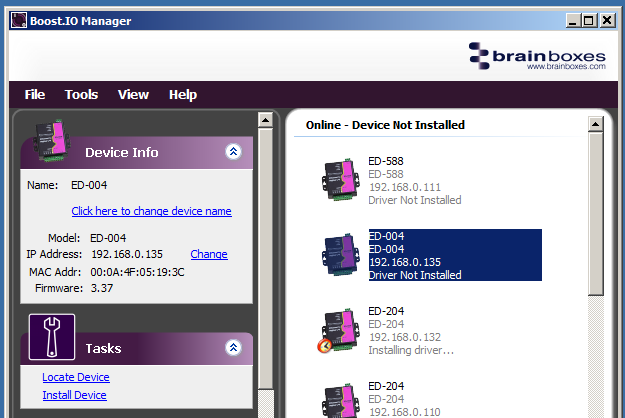This screenshot has height=418, width=625.
Task: Click the bottom ED-204 device icon
Action: pyautogui.click(x=340, y=400)
